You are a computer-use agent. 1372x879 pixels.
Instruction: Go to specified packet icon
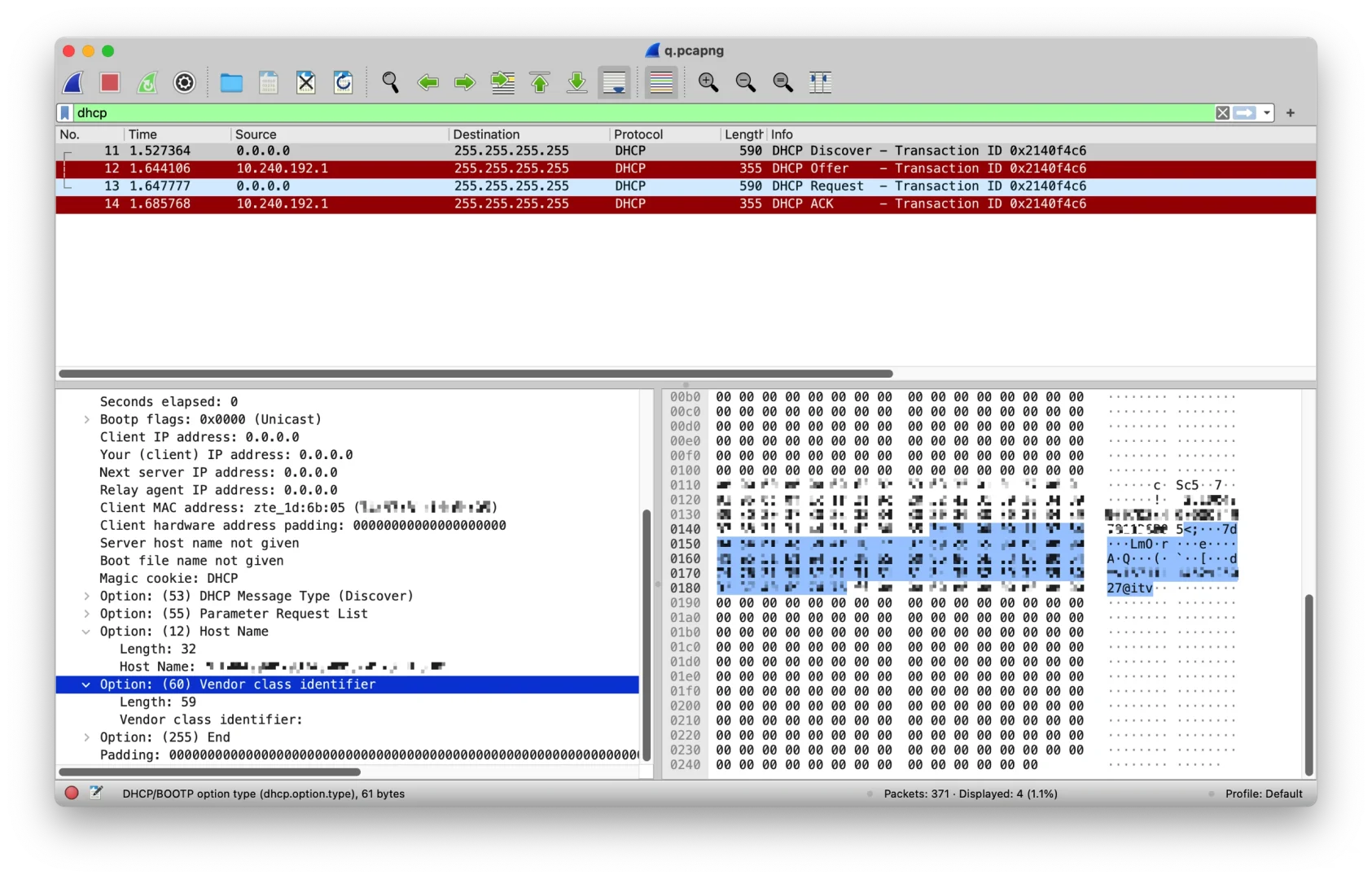(502, 82)
